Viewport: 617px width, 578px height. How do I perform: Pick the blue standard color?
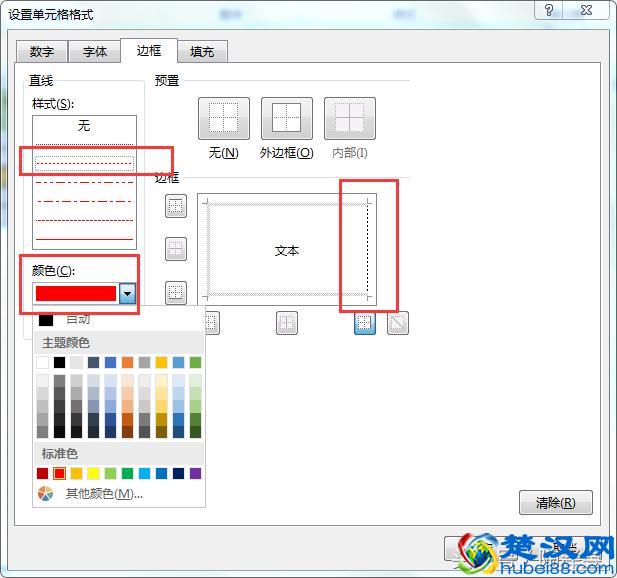point(161,473)
